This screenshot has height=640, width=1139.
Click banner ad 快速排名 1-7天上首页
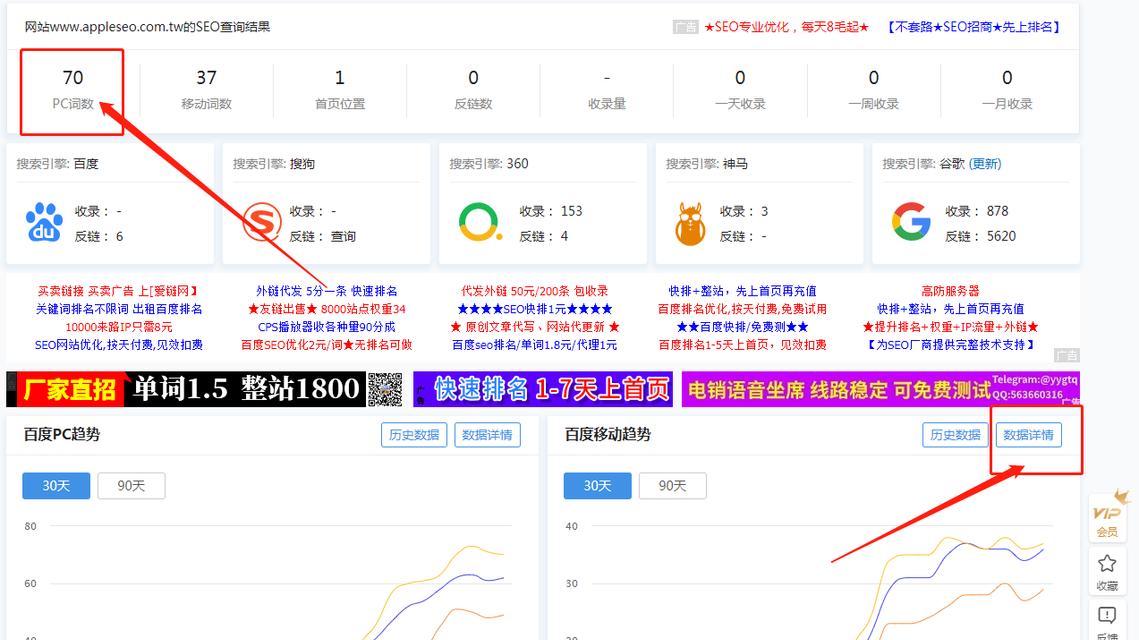click(x=543, y=389)
